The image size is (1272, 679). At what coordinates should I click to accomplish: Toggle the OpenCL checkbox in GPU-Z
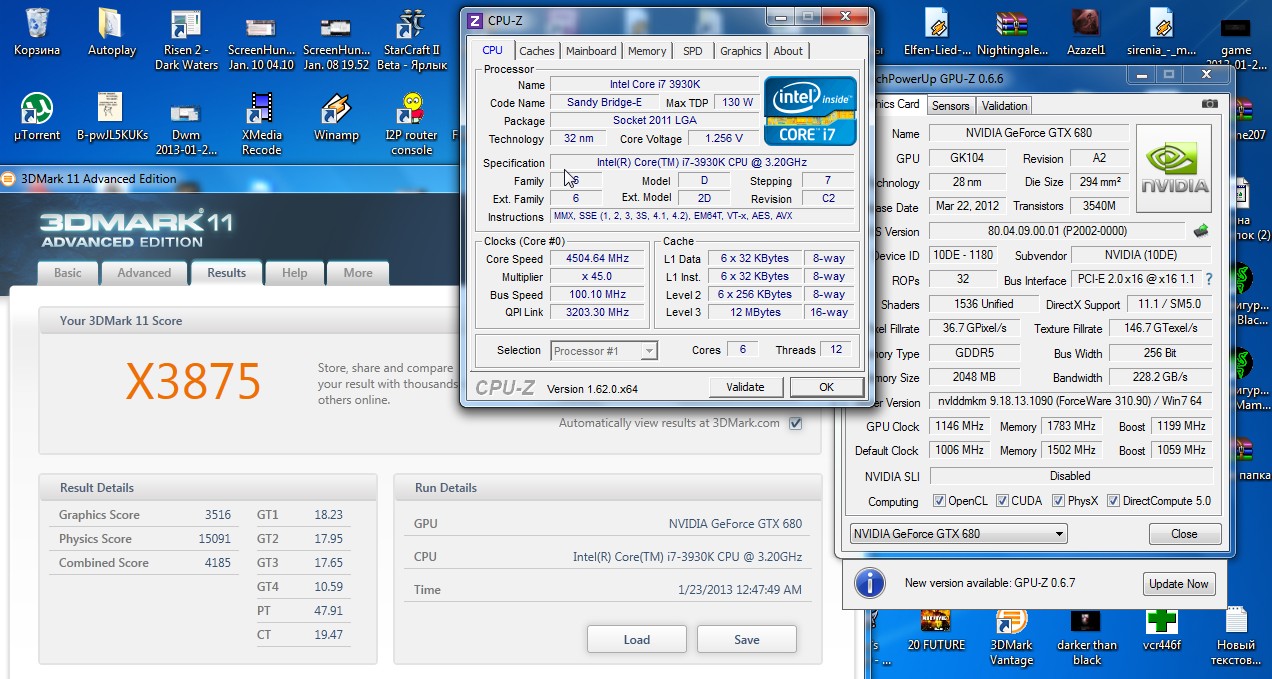[x=939, y=501]
